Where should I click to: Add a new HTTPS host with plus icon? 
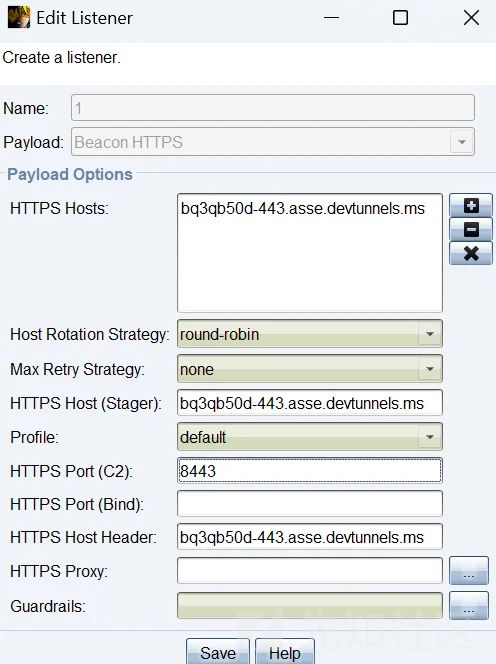coord(471,206)
